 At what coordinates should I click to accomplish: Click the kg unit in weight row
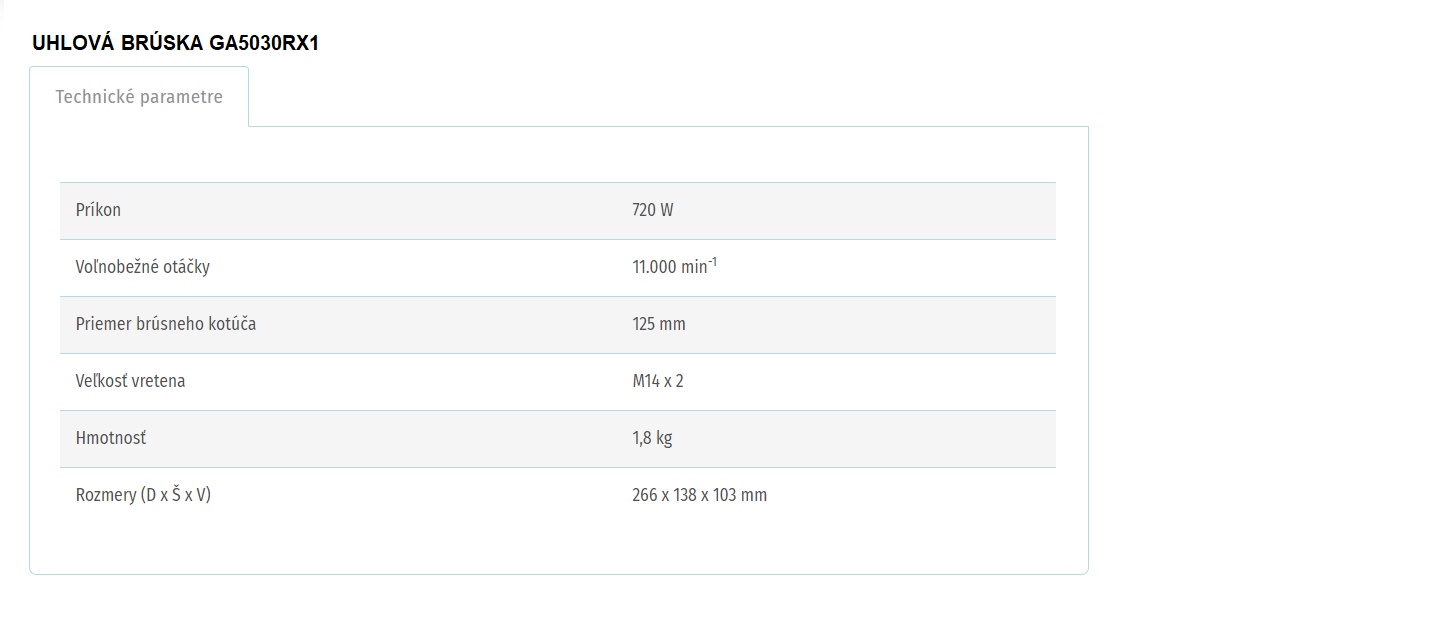(664, 439)
